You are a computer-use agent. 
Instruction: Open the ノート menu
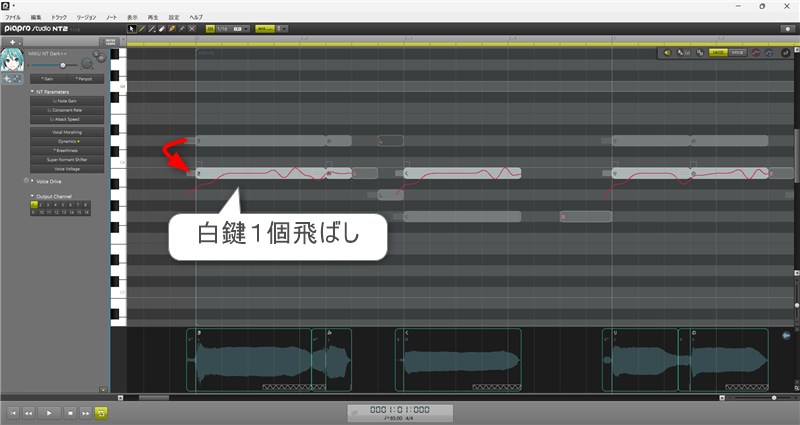coord(111,17)
